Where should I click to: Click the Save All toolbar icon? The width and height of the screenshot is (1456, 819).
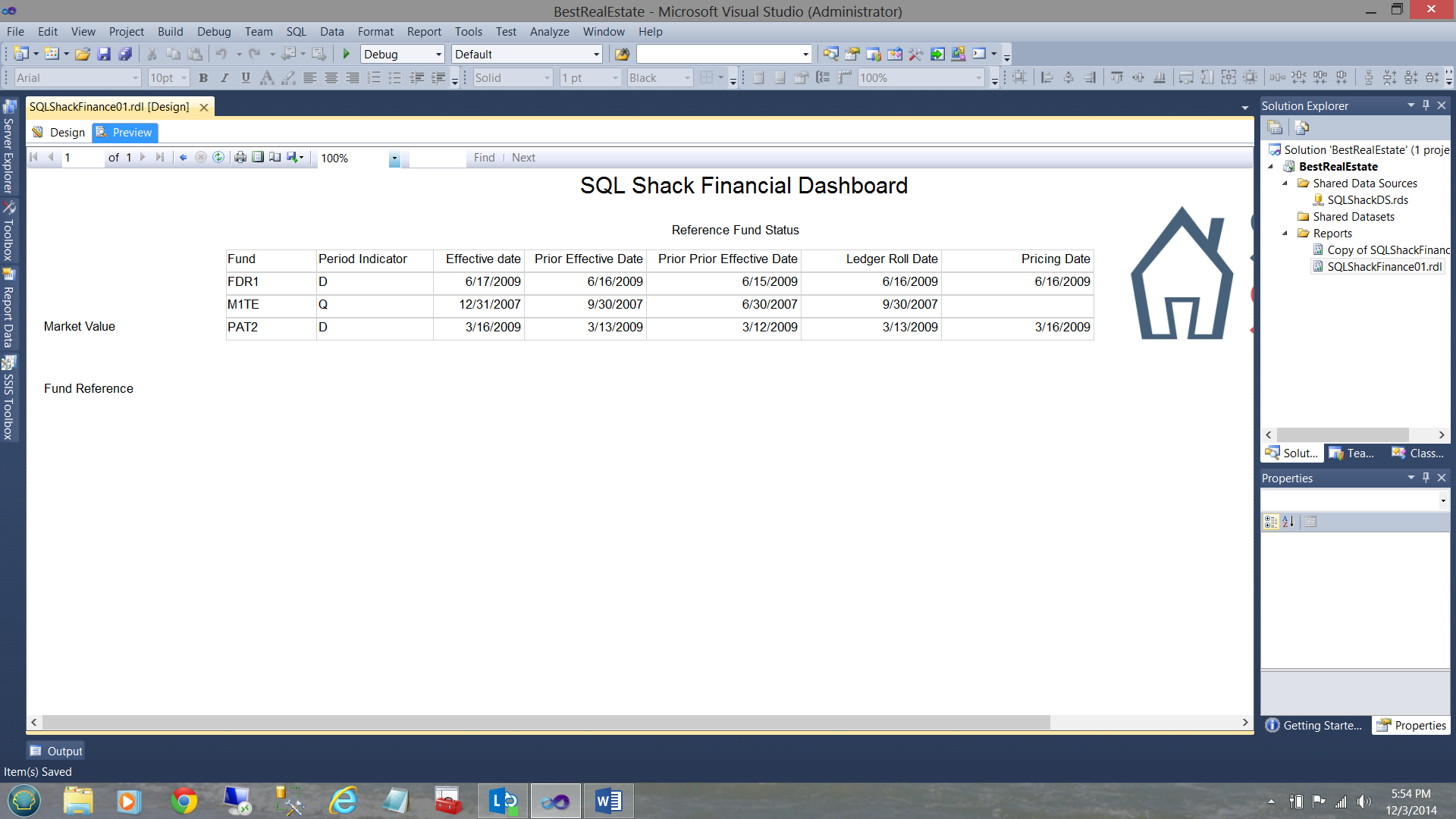click(125, 54)
